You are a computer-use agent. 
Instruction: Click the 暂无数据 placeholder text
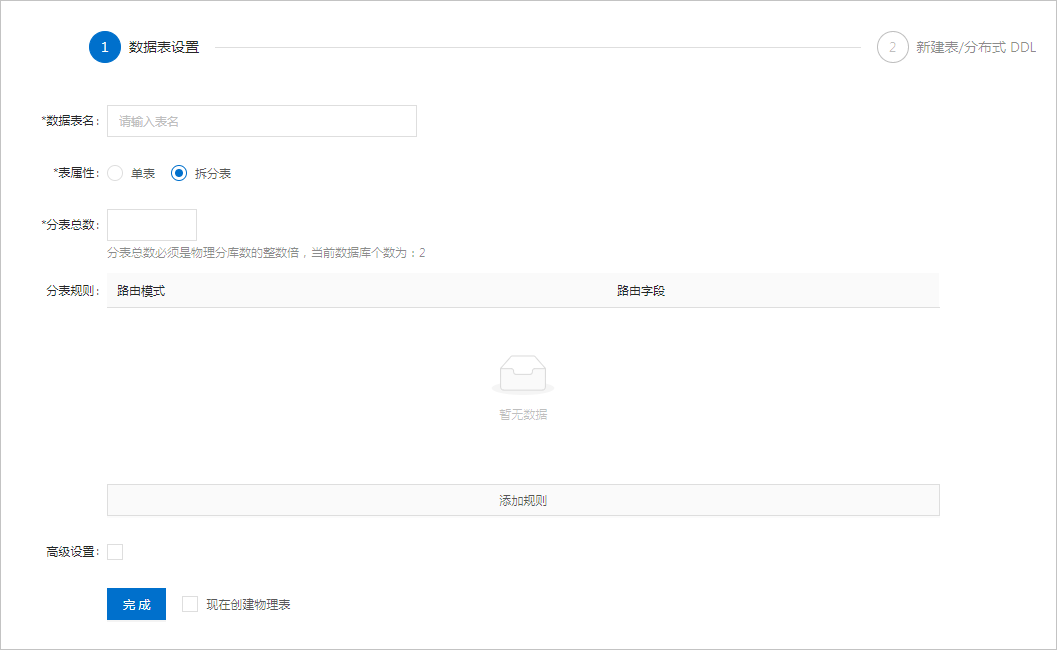tap(523, 415)
